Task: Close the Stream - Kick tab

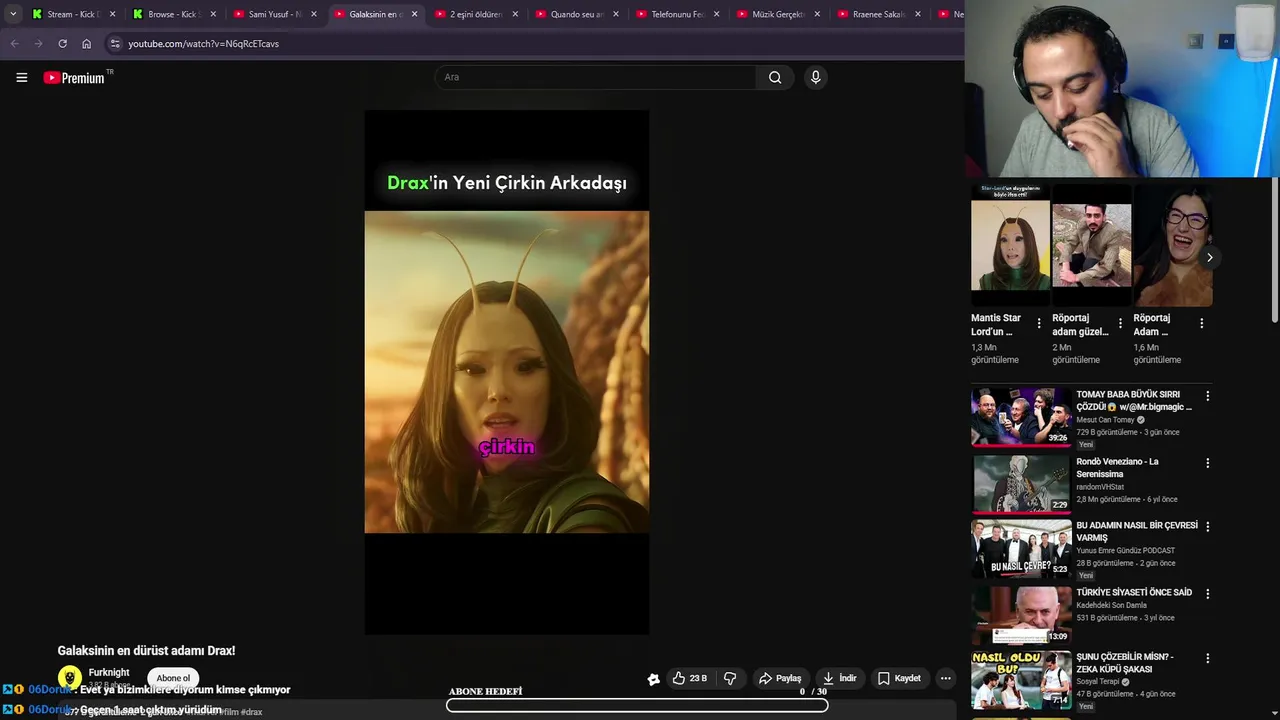Action: [112, 14]
